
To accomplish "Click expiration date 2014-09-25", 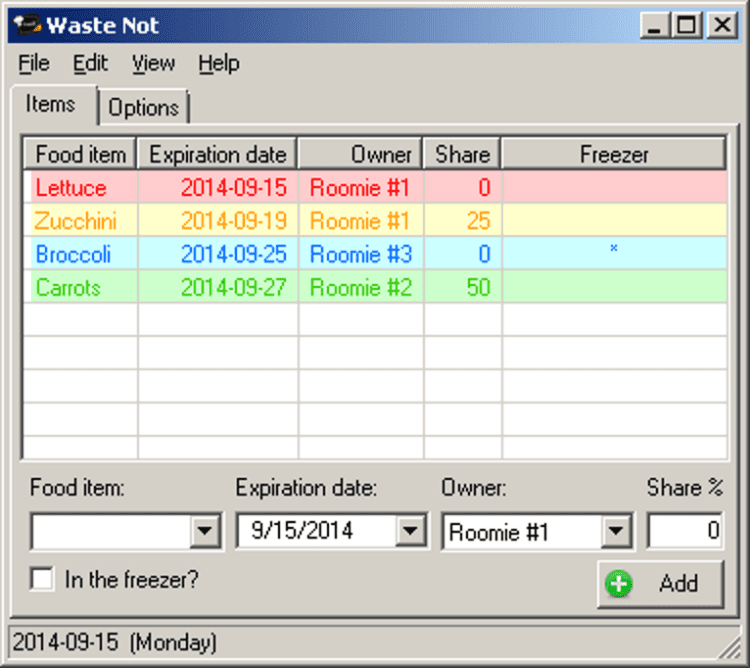I will coord(234,254).
